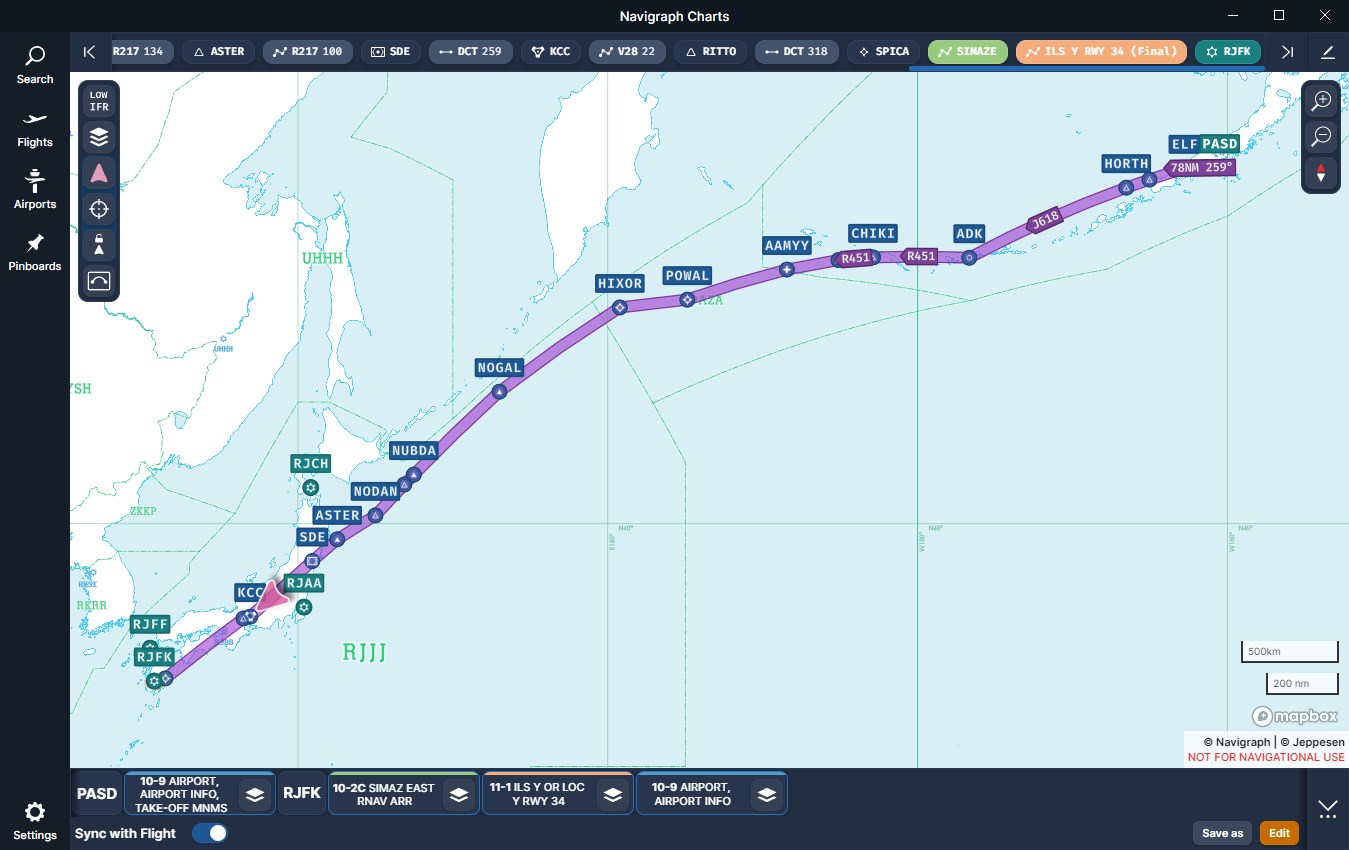This screenshot has height=850, width=1349.
Task: Zoom in with the magnifier plus icon
Action: pyautogui.click(x=1321, y=100)
